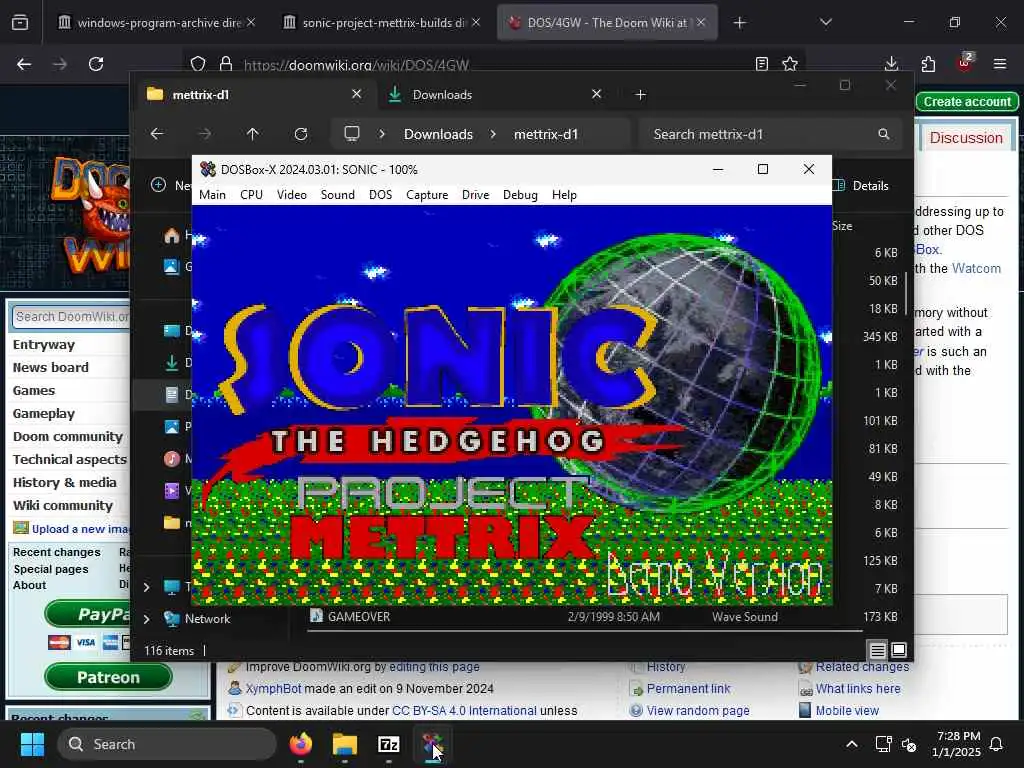Open the Watcom link in the article
This screenshot has height=768, width=1024.
(x=976, y=268)
